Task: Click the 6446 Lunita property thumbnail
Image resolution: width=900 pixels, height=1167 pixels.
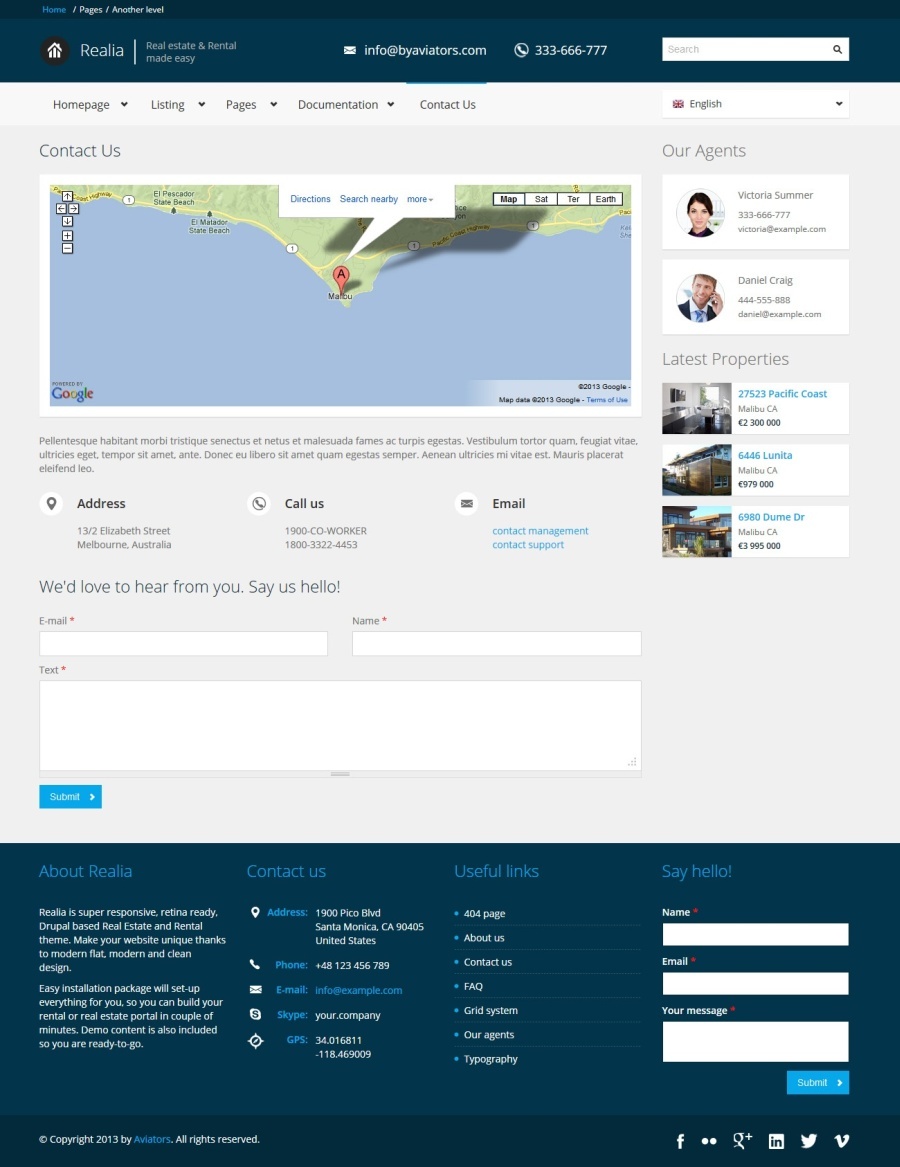Action: (696, 470)
